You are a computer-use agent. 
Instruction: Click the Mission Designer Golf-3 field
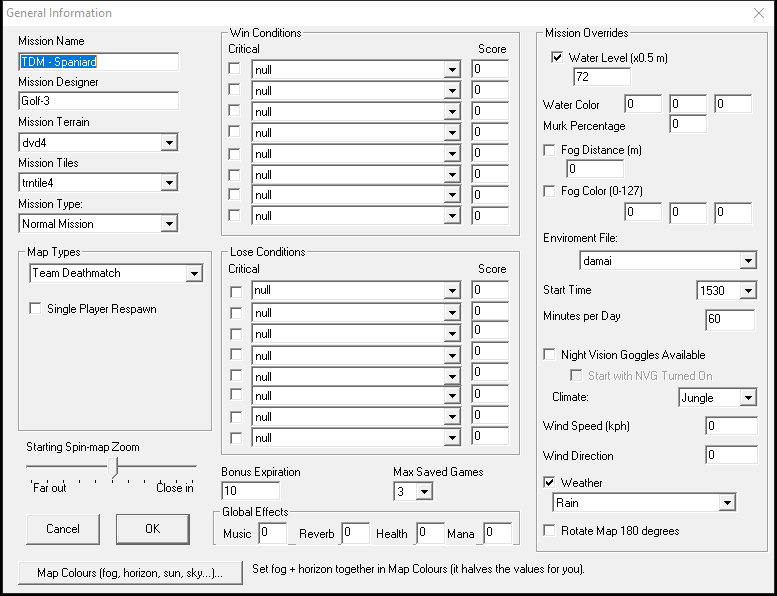coord(99,101)
